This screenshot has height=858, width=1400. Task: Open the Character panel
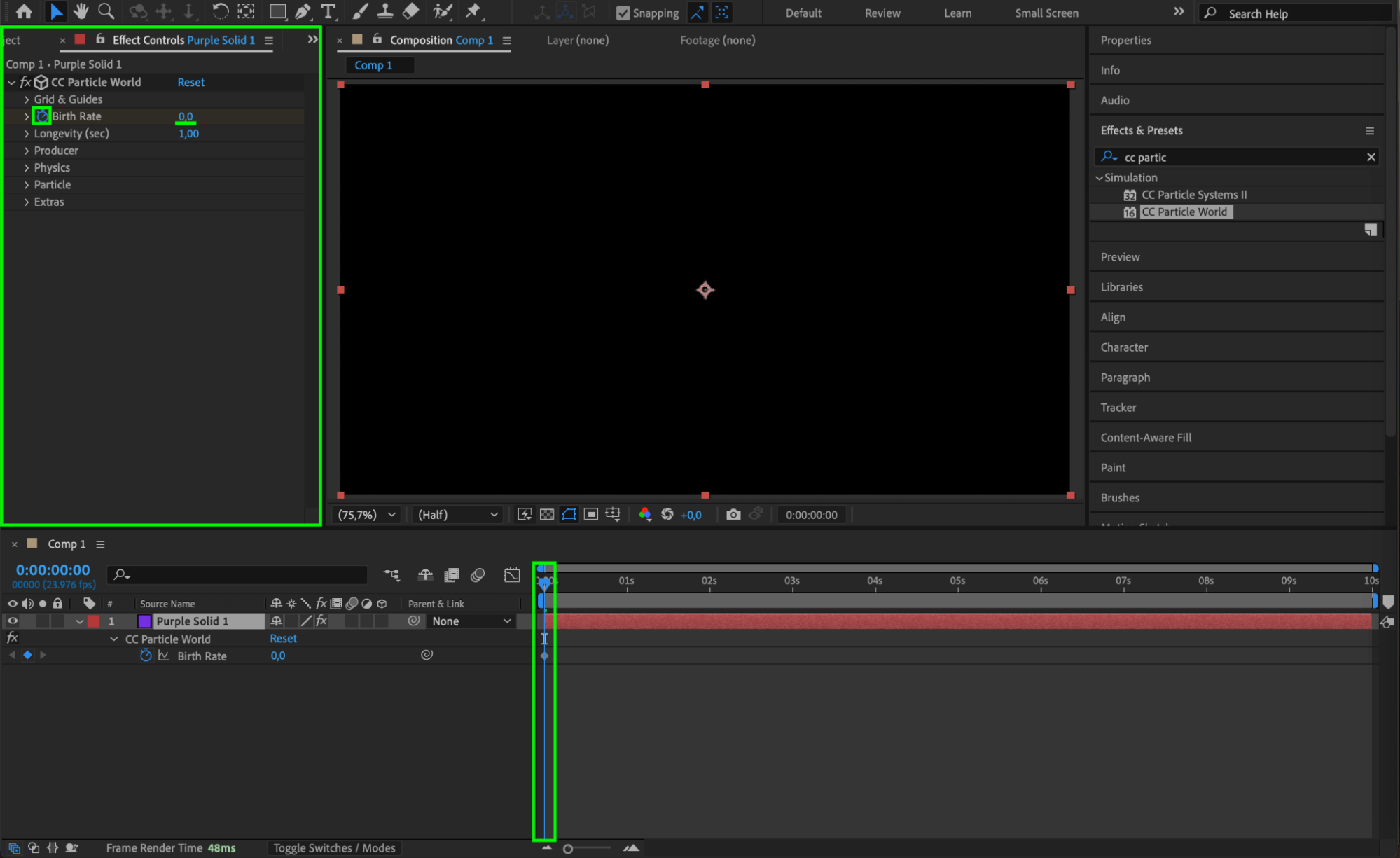pos(1123,347)
